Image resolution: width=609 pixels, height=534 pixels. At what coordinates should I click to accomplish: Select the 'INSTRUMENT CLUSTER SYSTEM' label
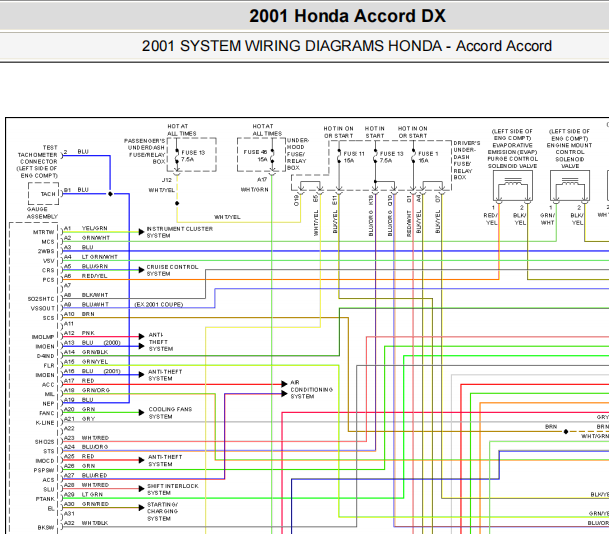(x=179, y=232)
